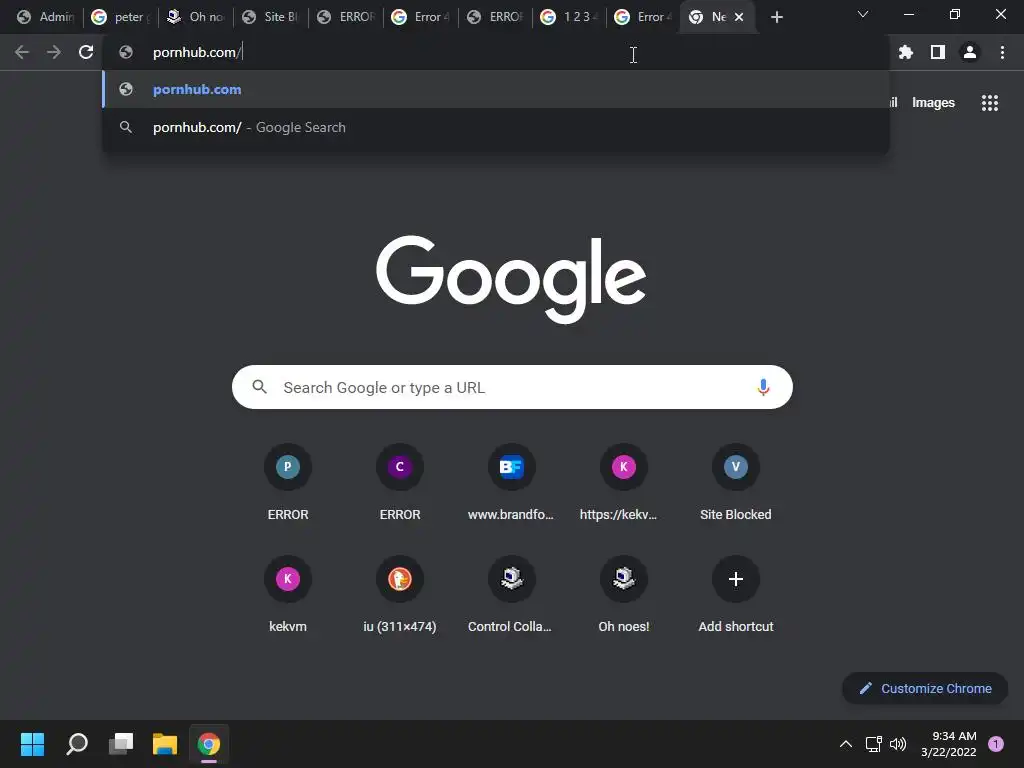This screenshot has height=768, width=1024.
Task: Open the three-dot Chrome menu
Action: coord(1002,52)
